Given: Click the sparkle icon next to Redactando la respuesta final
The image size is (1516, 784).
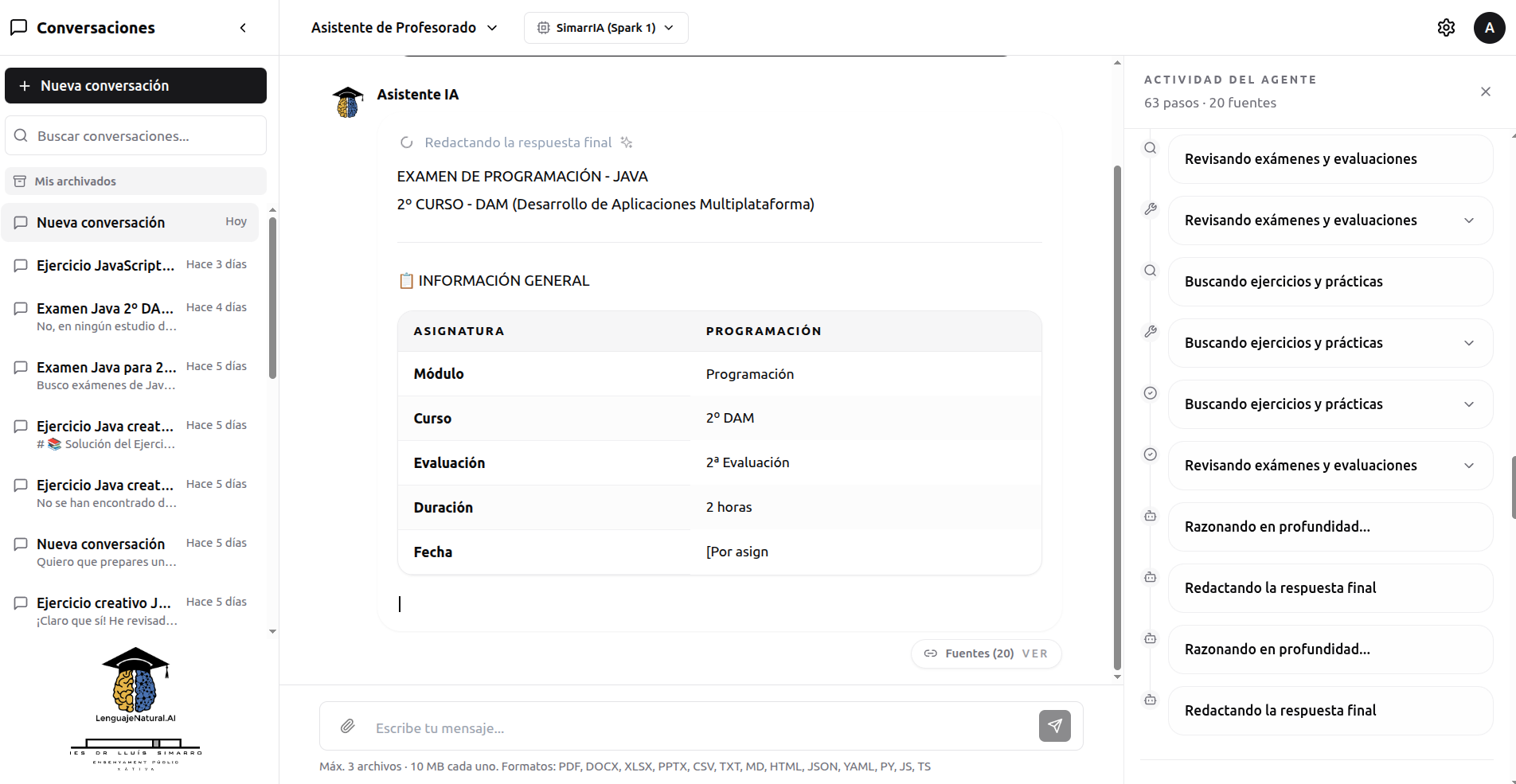Looking at the screenshot, I should pyautogui.click(x=627, y=142).
